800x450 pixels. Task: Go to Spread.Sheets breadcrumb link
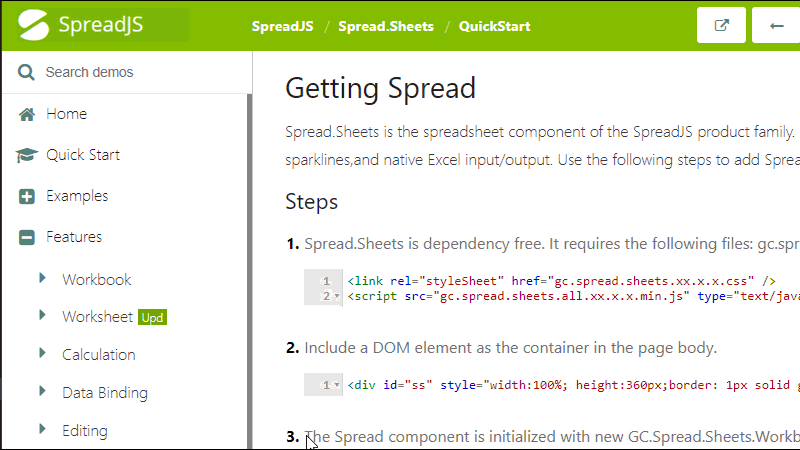[385, 26]
